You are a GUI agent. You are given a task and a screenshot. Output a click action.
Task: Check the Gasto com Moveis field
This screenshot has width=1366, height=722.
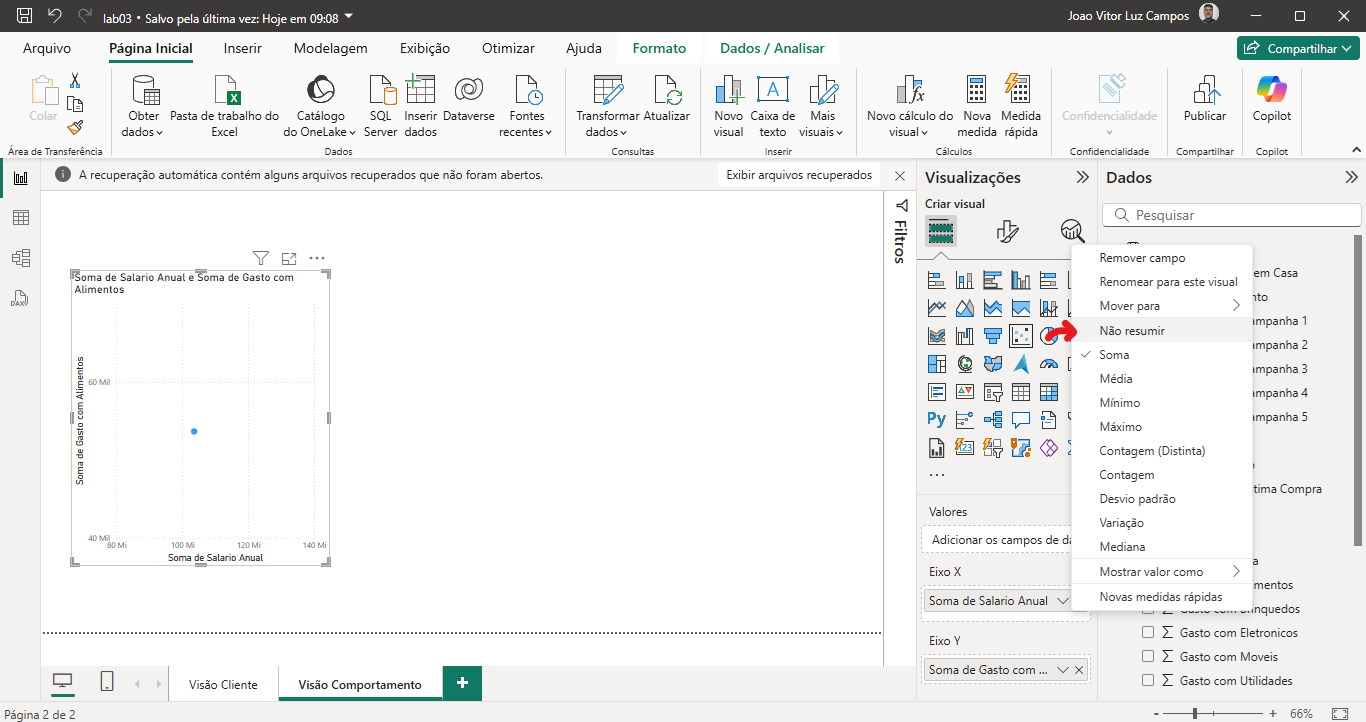pyautogui.click(x=1148, y=657)
